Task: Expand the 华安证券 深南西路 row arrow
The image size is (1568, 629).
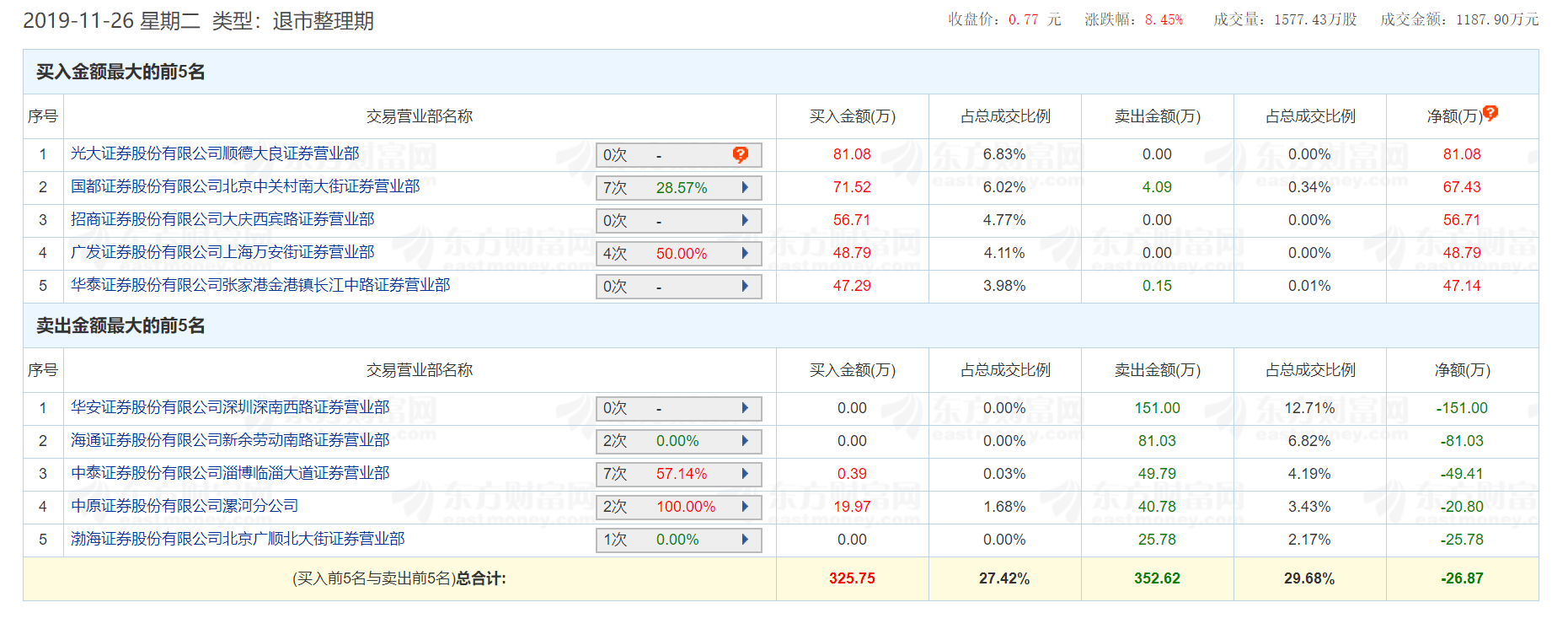Action: [x=745, y=408]
